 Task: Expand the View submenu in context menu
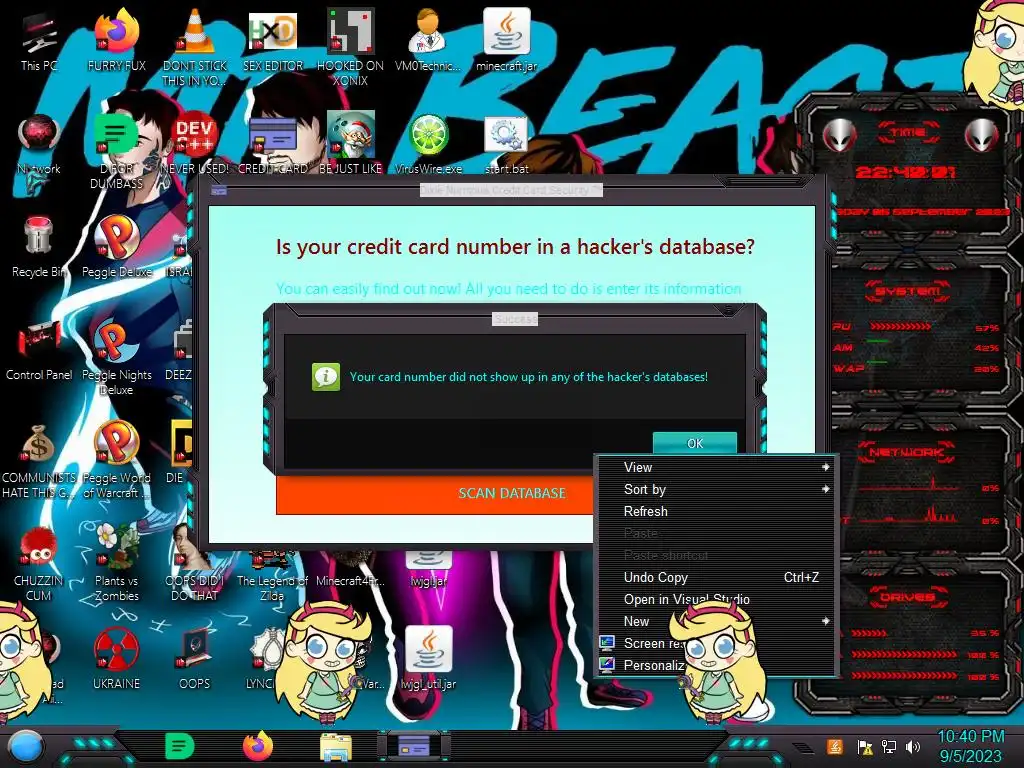click(716, 467)
